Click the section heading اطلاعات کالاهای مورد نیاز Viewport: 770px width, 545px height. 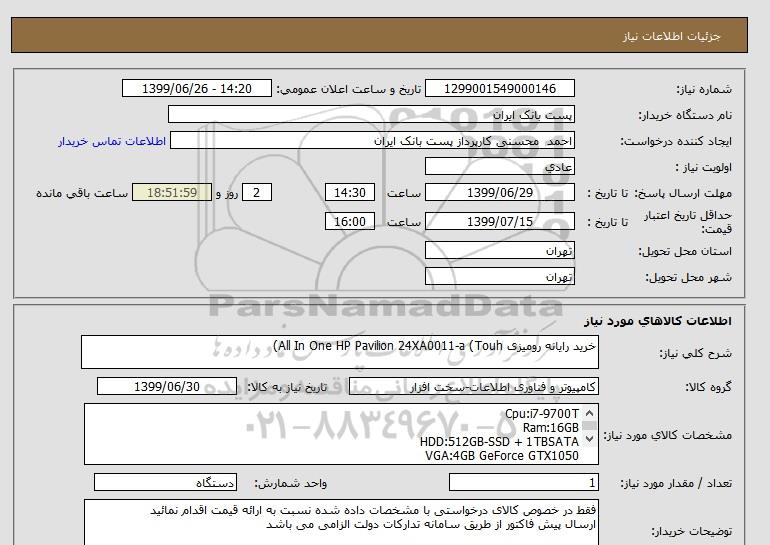pyautogui.click(x=658, y=321)
